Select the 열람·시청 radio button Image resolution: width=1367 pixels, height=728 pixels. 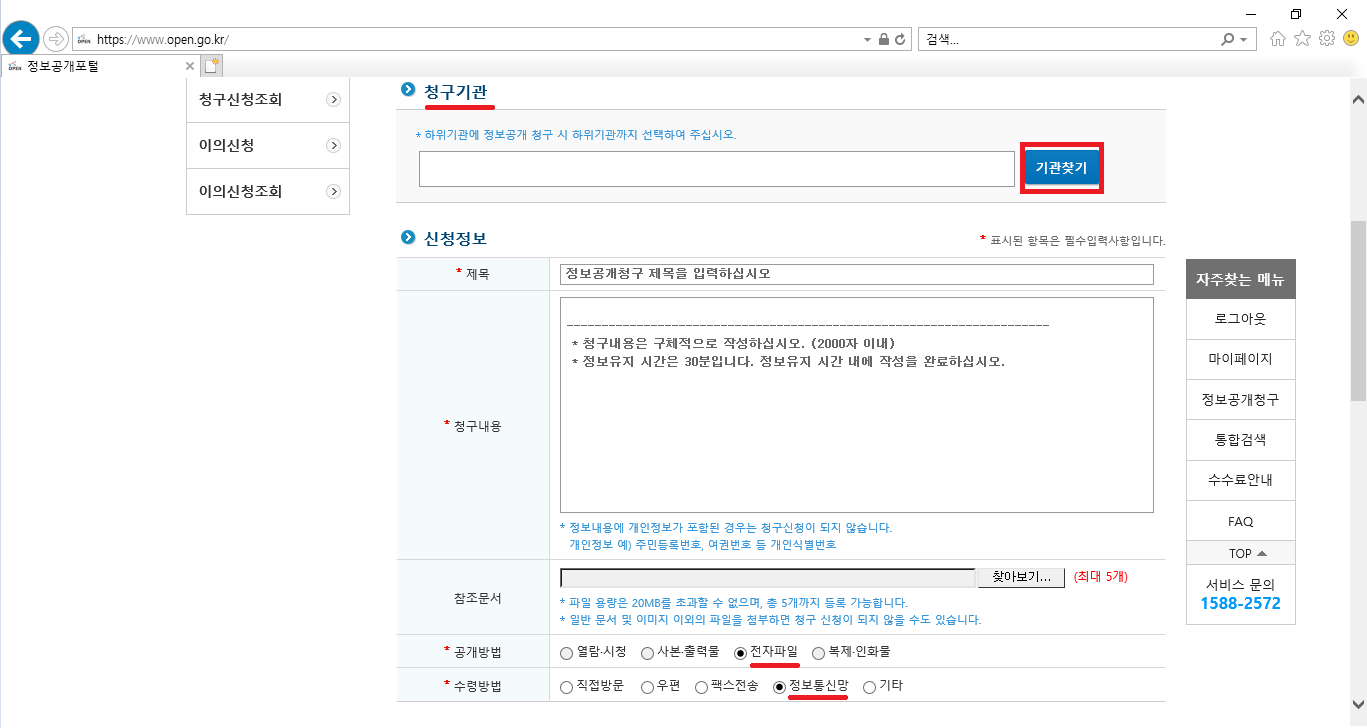[x=567, y=652]
